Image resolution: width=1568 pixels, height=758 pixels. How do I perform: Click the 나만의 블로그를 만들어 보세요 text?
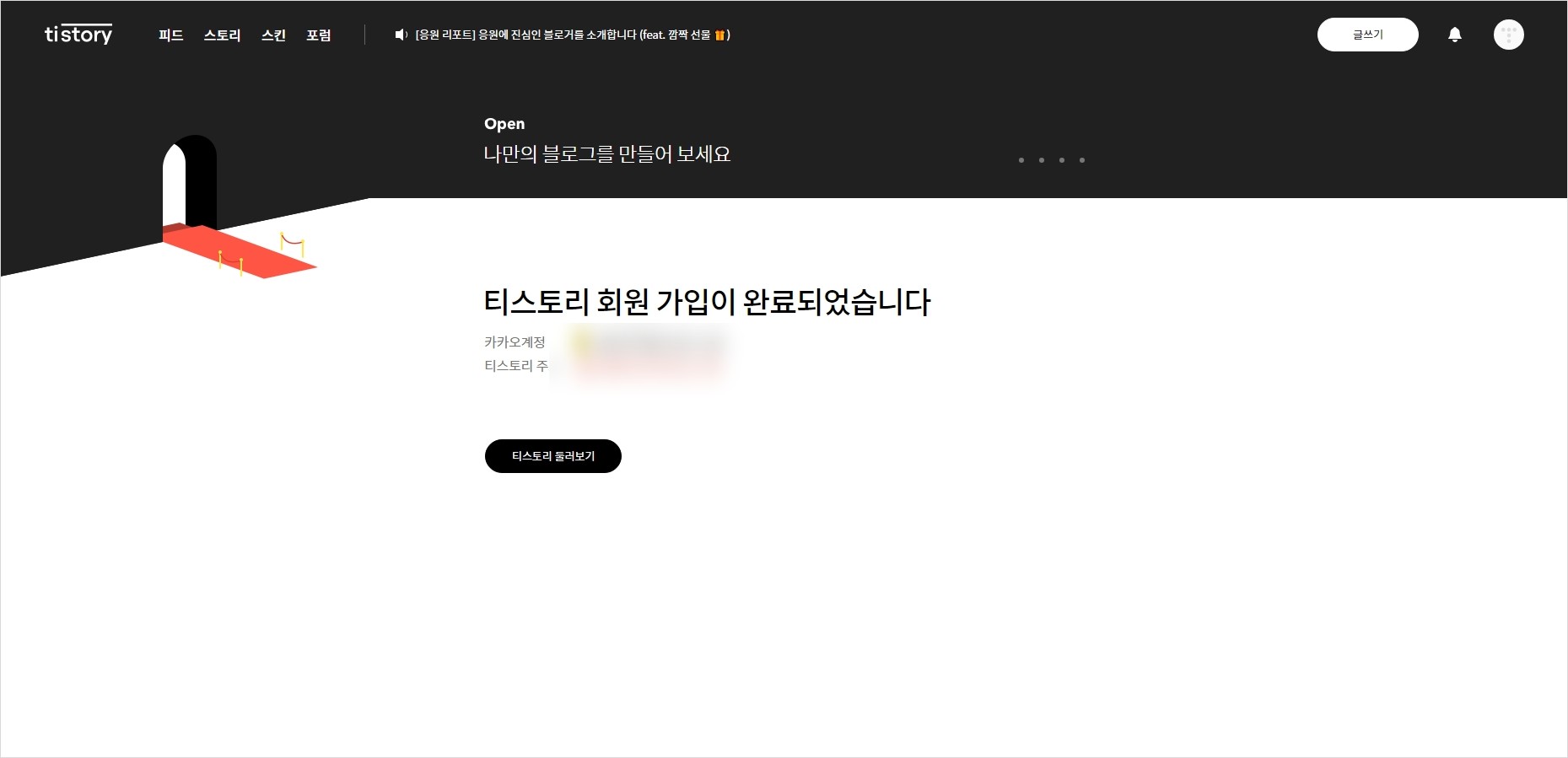coord(607,154)
